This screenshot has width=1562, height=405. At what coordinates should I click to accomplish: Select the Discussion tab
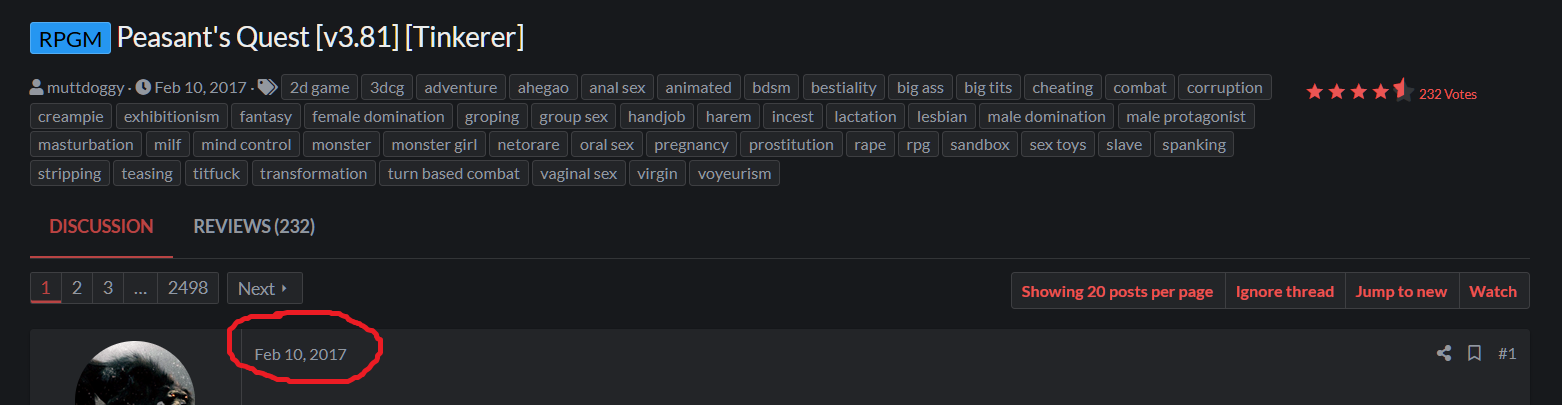coord(101,227)
